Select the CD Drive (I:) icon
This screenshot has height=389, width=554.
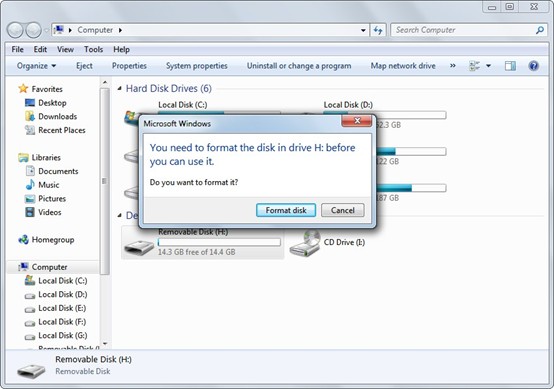coord(305,244)
